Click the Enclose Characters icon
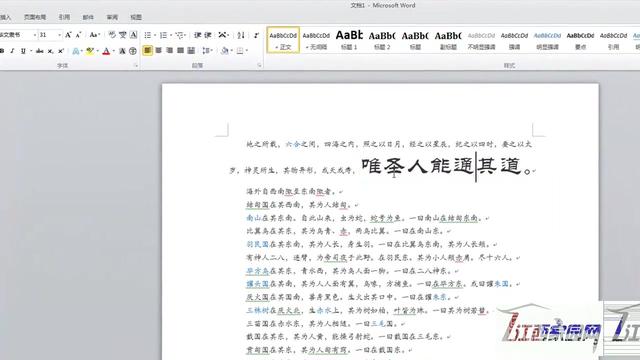640x360 pixels. (133, 51)
